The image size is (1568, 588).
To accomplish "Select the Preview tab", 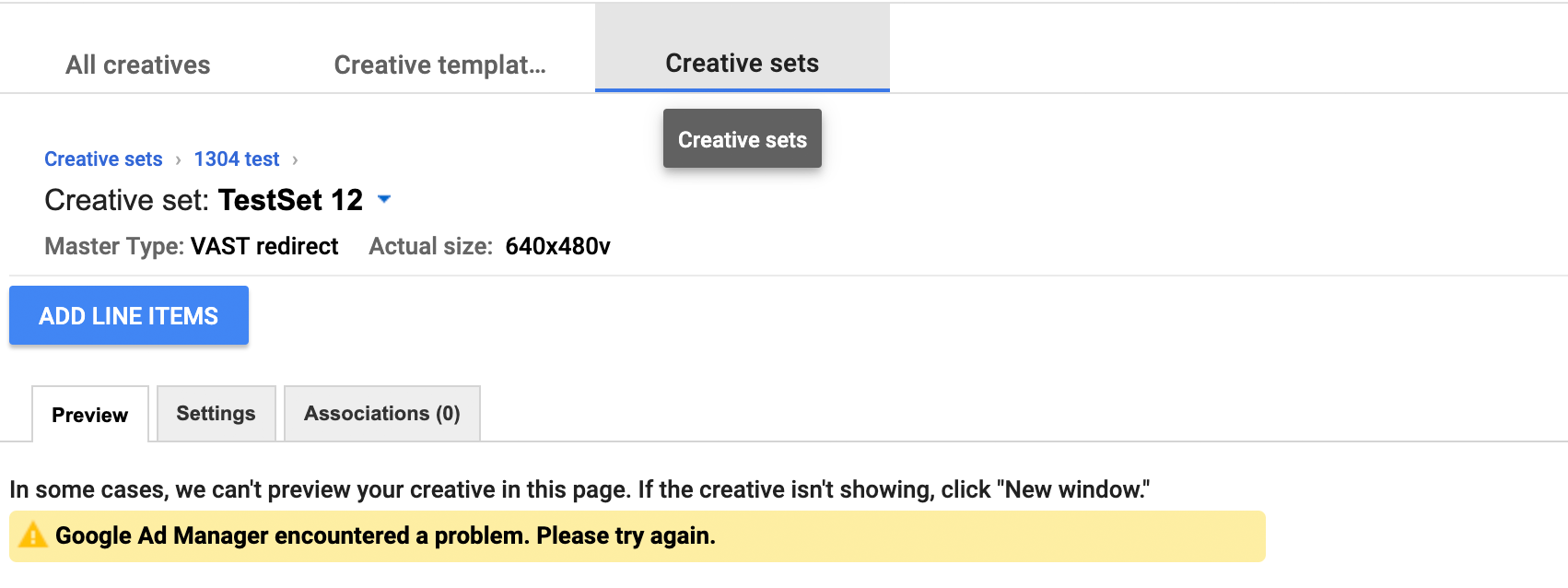I will (x=89, y=415).
